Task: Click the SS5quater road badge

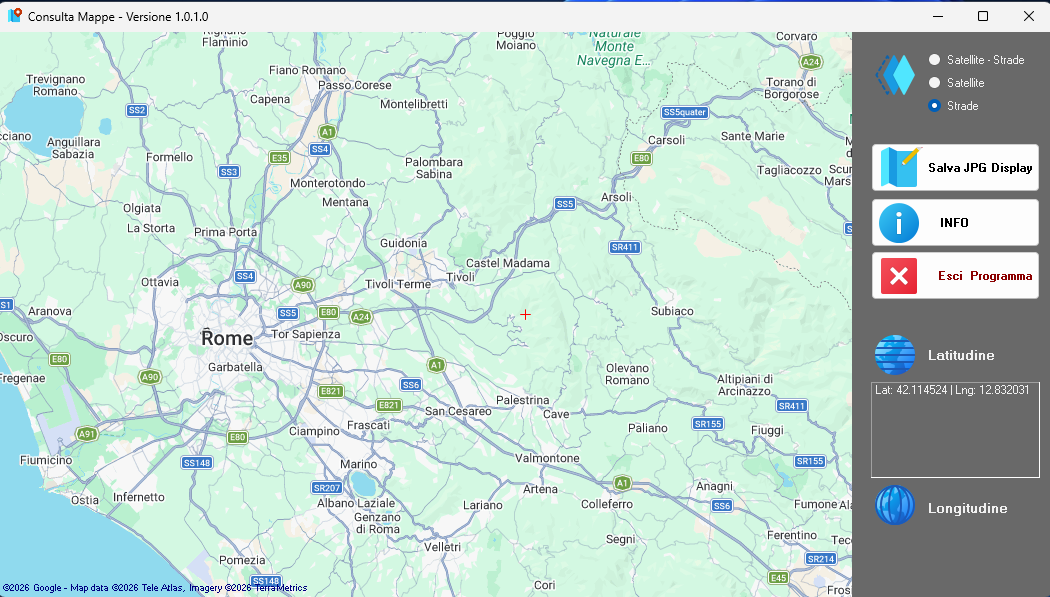Action: click(684, 112)
